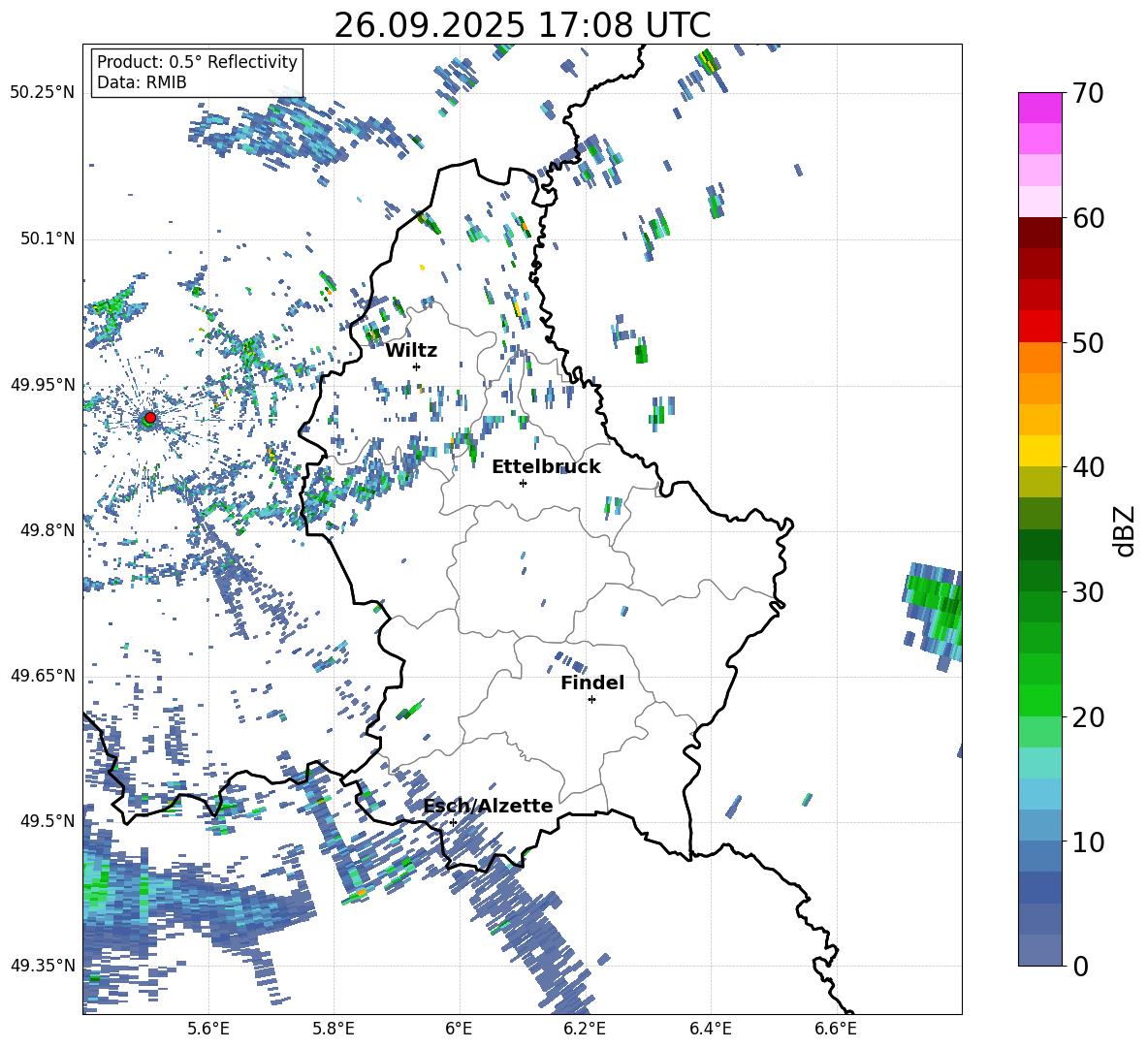Click the Wiltz station cross marker
This screenshot has height=1048, width=1148.
[x=416, y=366]
